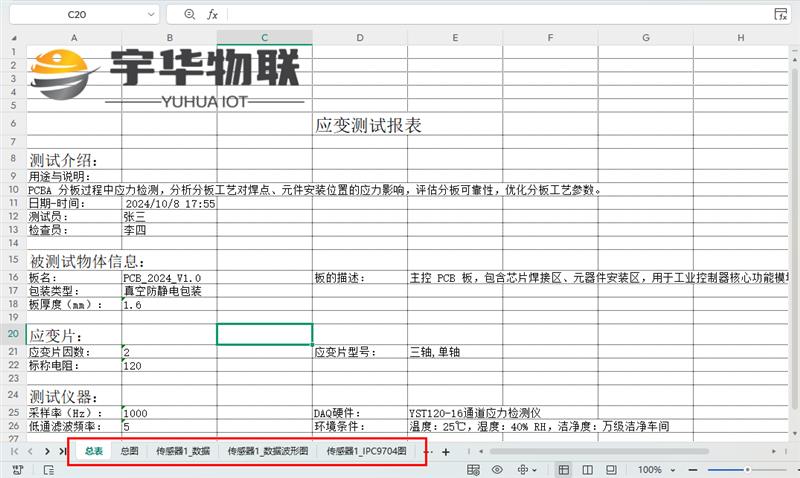Expand the formula bar with right-edge icon
Image resolution: width=800 pixels, height=478 pixels.
tap(781, 15)
